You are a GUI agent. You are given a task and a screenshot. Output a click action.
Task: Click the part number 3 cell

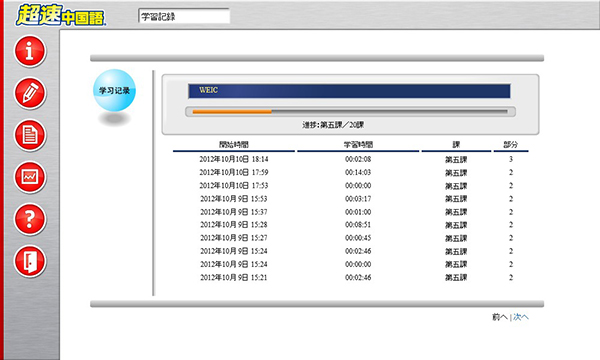[511, 159]
